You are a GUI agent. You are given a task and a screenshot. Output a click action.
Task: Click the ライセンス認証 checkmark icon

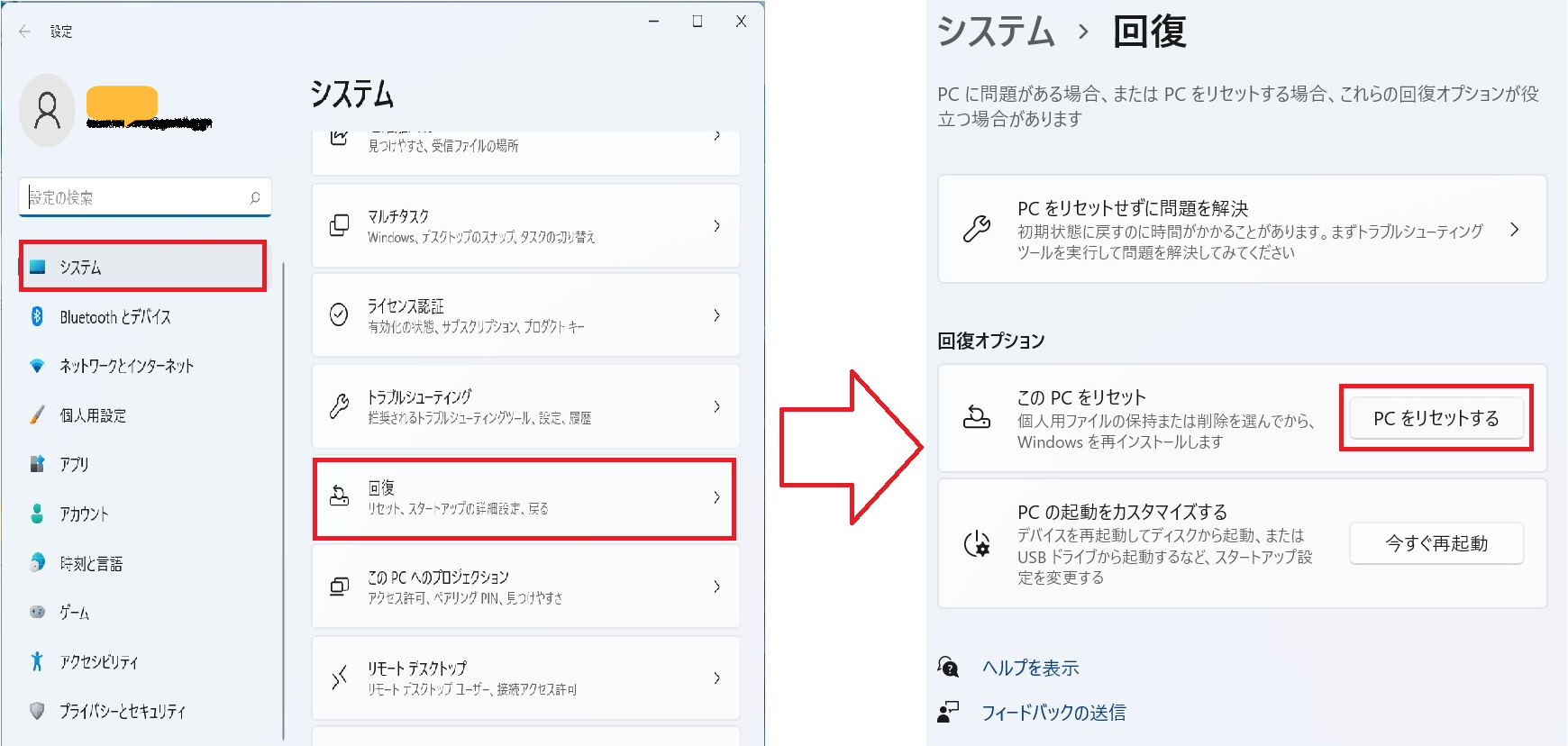pos(339,314)
